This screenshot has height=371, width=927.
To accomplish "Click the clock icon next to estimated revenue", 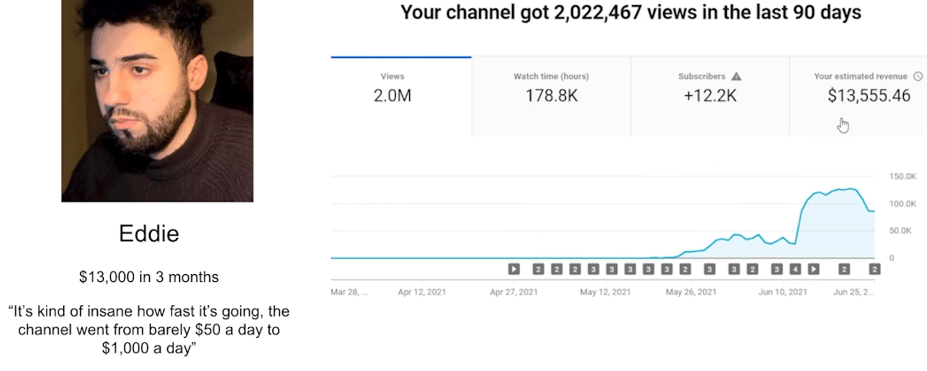I will pyautogui.click(x=918, y=76).
